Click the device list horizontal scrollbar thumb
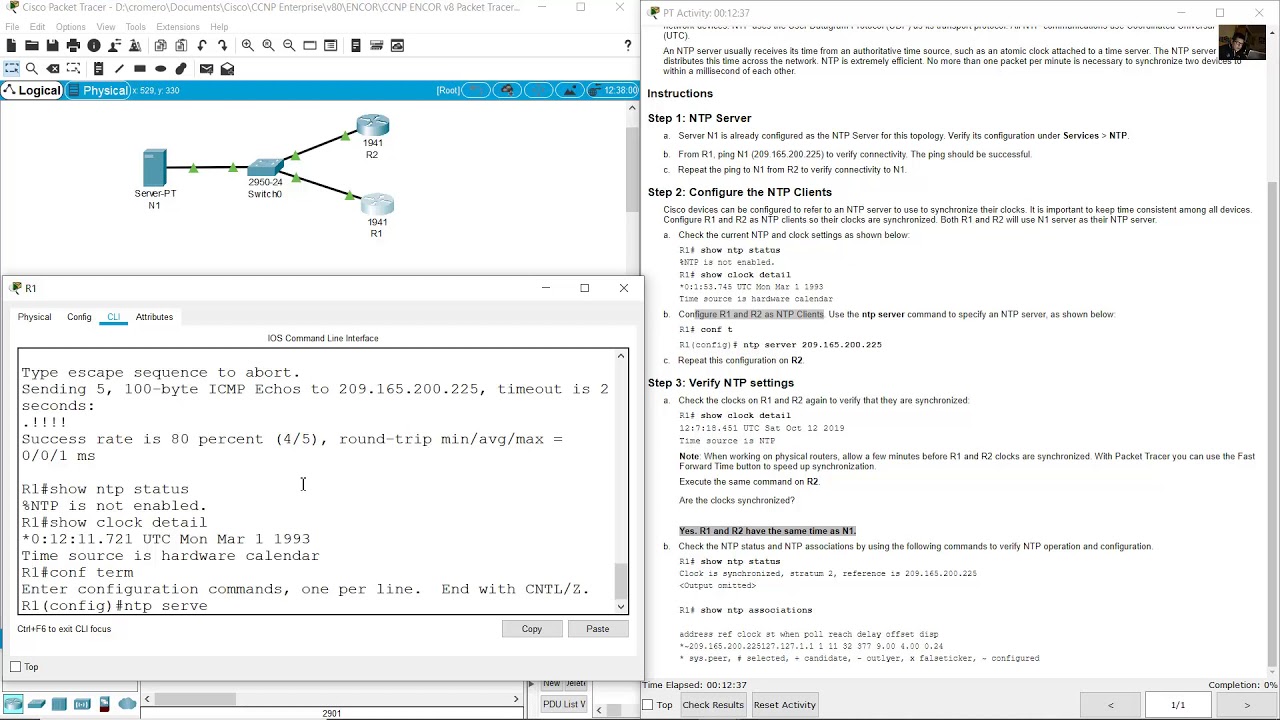Viewport: 1280px width, 720px height. (195, 699)
